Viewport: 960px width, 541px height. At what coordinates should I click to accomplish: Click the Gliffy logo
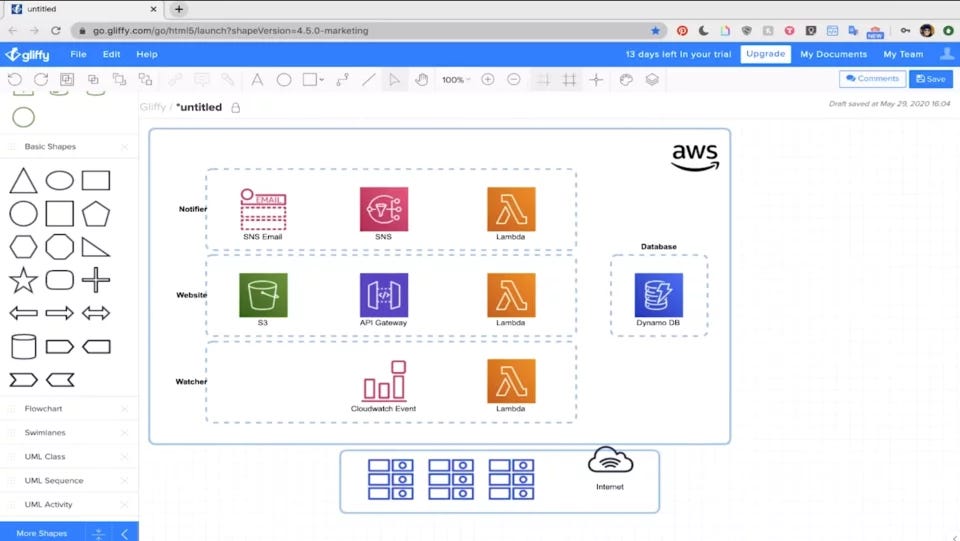[x=28, y=54]
